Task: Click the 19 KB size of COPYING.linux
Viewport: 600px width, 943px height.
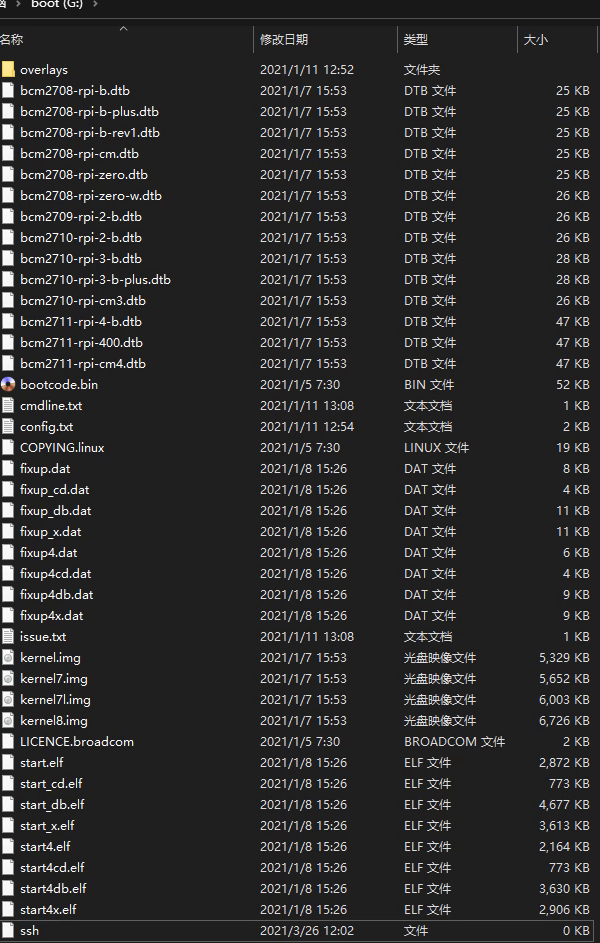Action: 573,448
